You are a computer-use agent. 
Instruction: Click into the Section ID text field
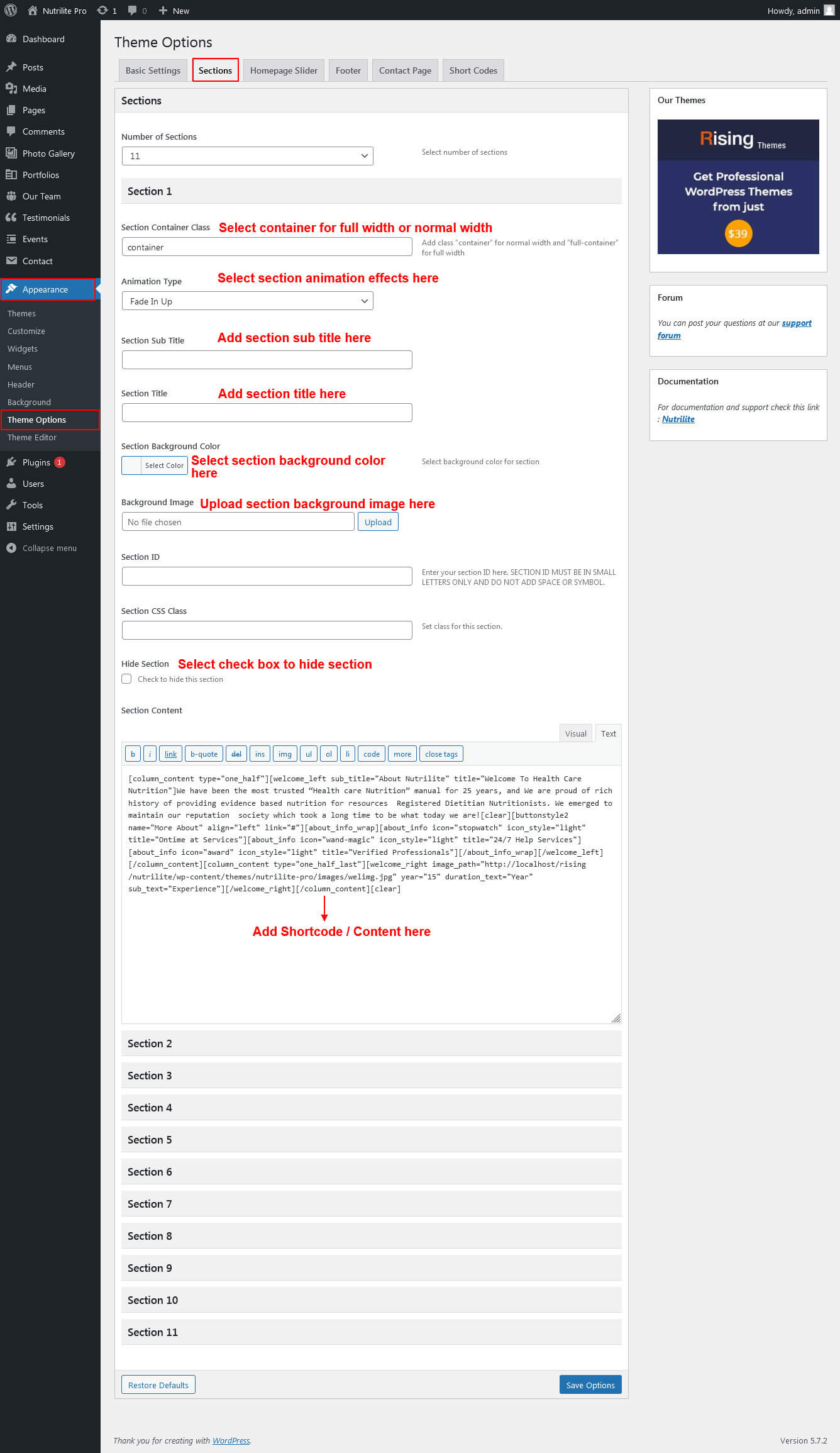267,576
